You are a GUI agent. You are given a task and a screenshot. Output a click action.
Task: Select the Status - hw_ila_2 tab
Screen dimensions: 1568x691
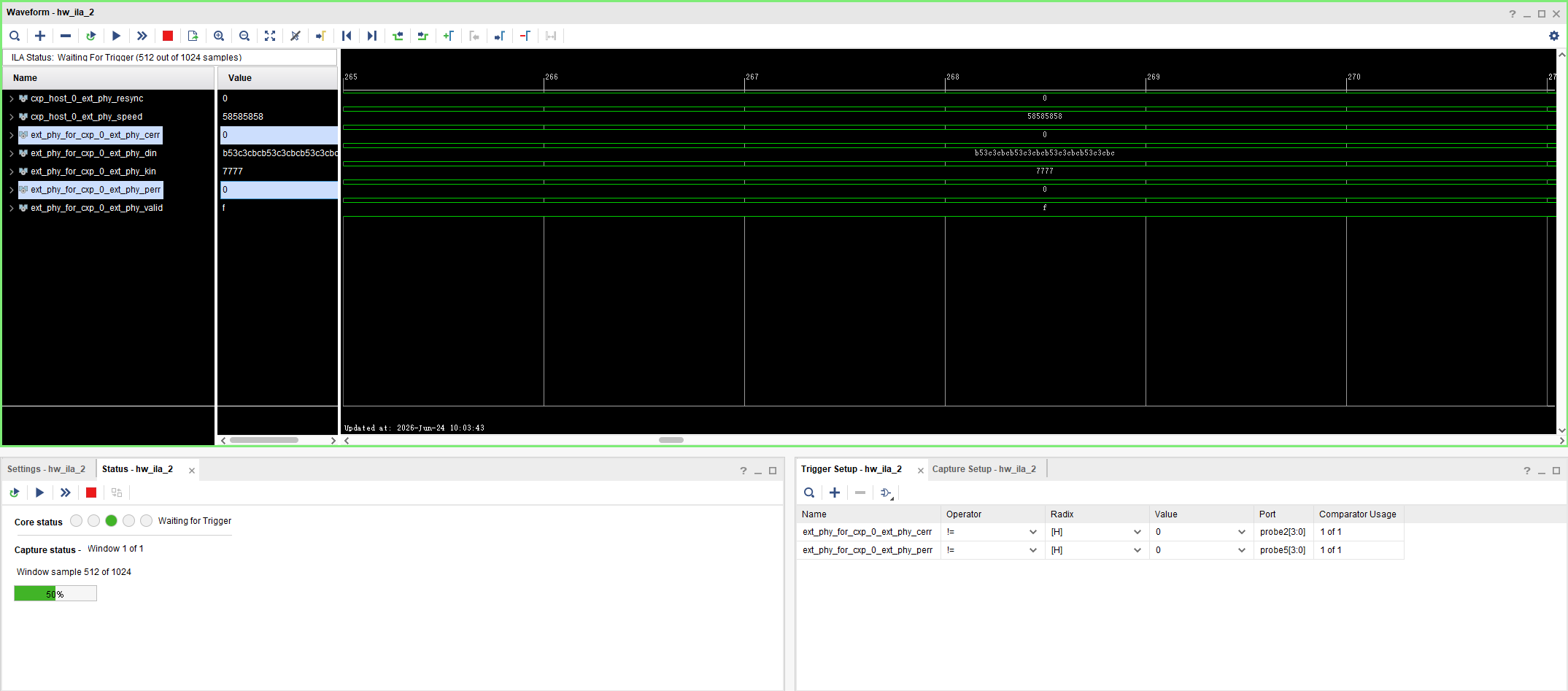click(x=137, y=469)
